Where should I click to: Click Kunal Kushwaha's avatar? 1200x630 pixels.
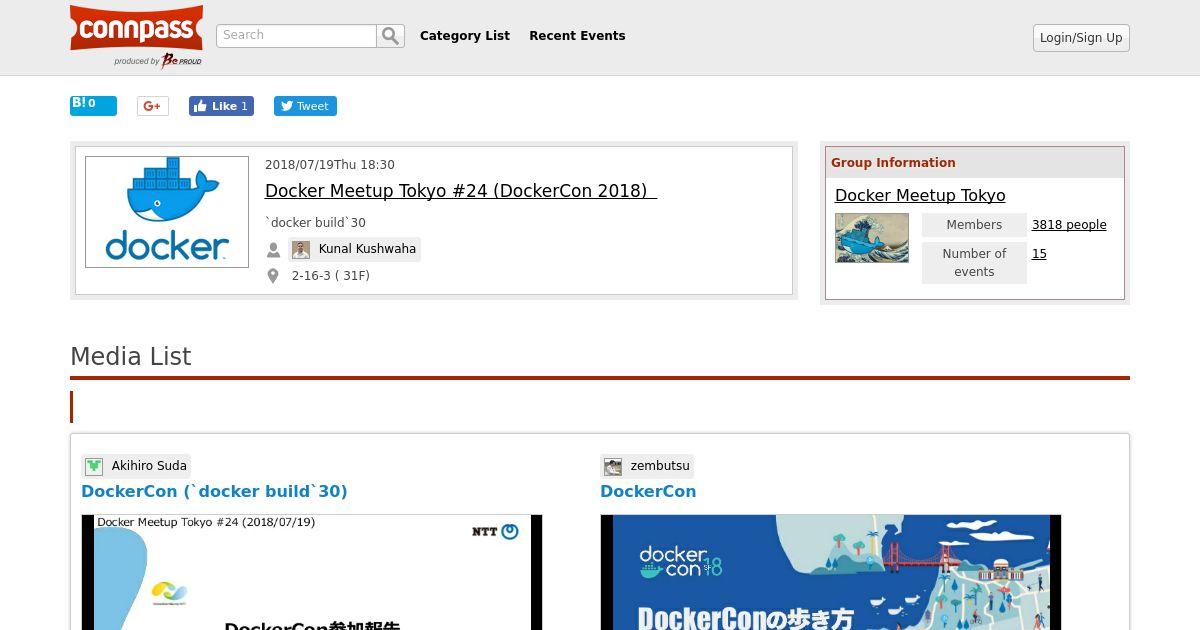point(301,249)
